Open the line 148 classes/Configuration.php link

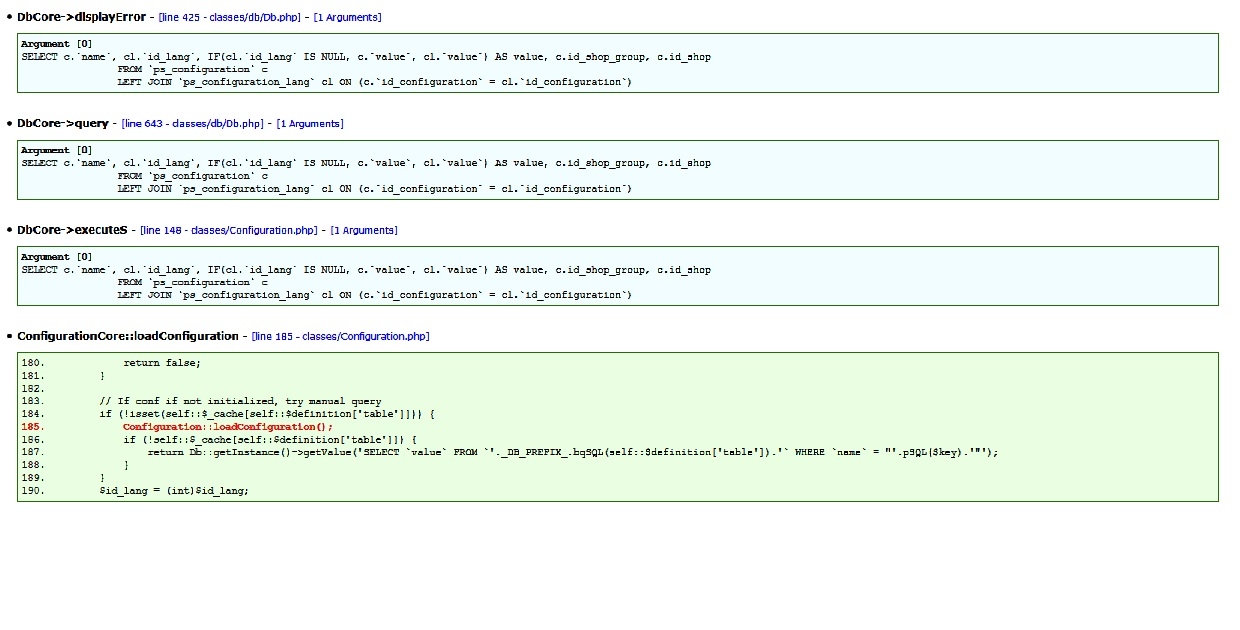pyautogui.click(x=230, y=230)
